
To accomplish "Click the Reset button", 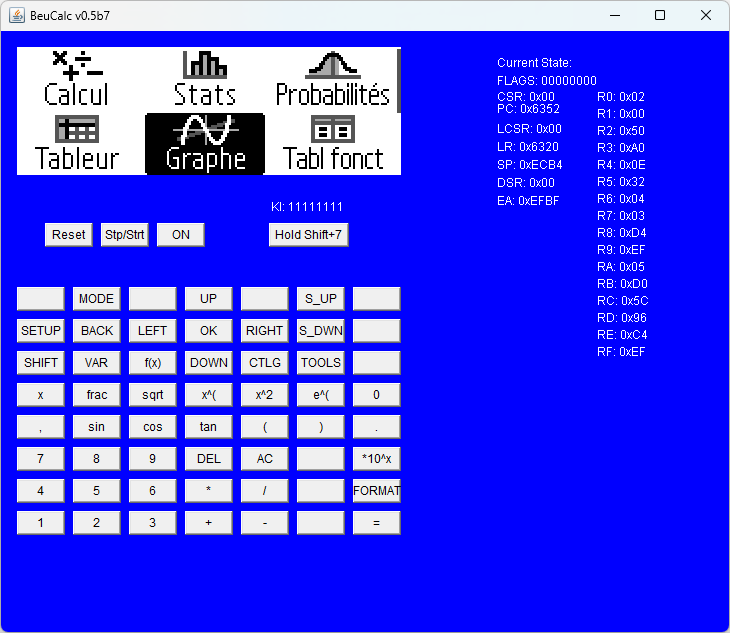I will pos(68,235).
